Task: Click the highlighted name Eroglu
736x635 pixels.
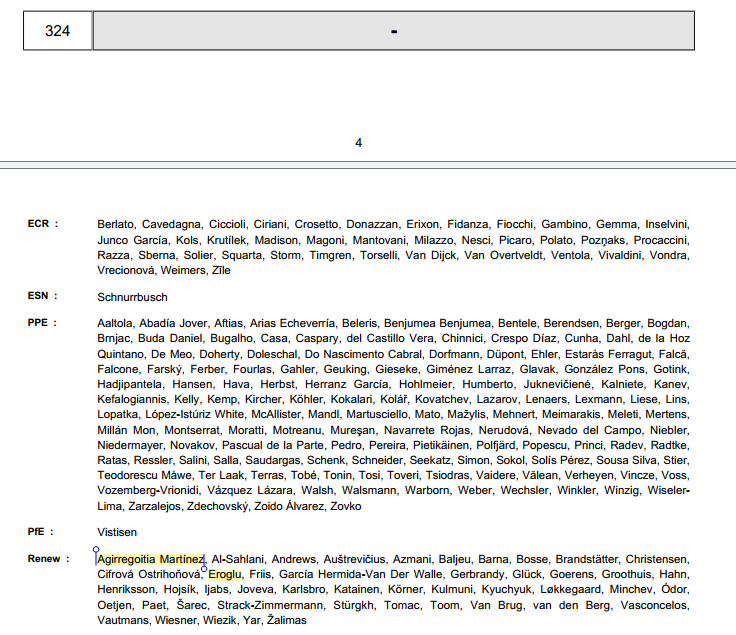Action: click(225, 574)
